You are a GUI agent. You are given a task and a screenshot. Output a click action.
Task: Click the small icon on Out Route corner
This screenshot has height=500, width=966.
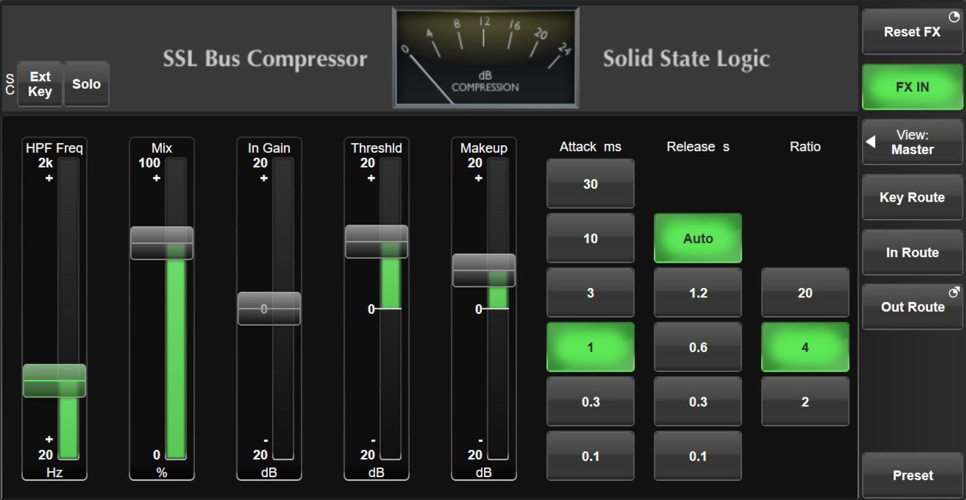click(x=954, y=292)
